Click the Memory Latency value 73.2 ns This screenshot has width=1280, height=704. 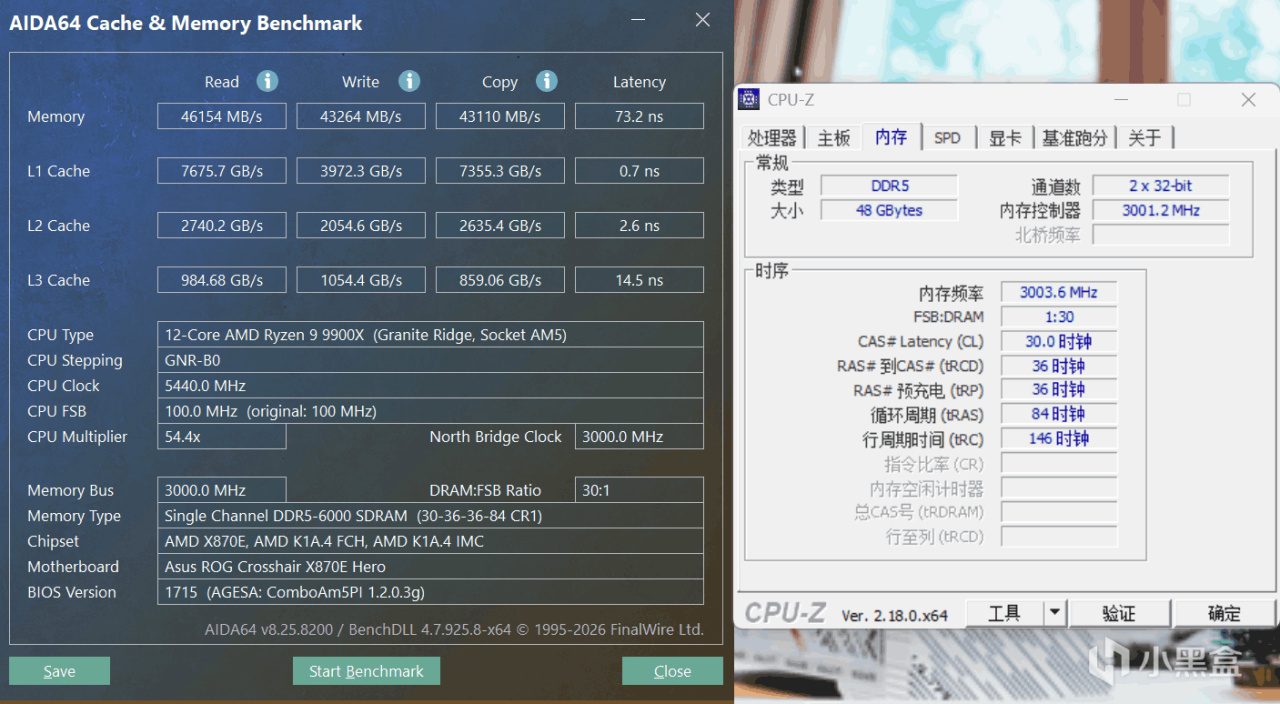pos(639,116)
